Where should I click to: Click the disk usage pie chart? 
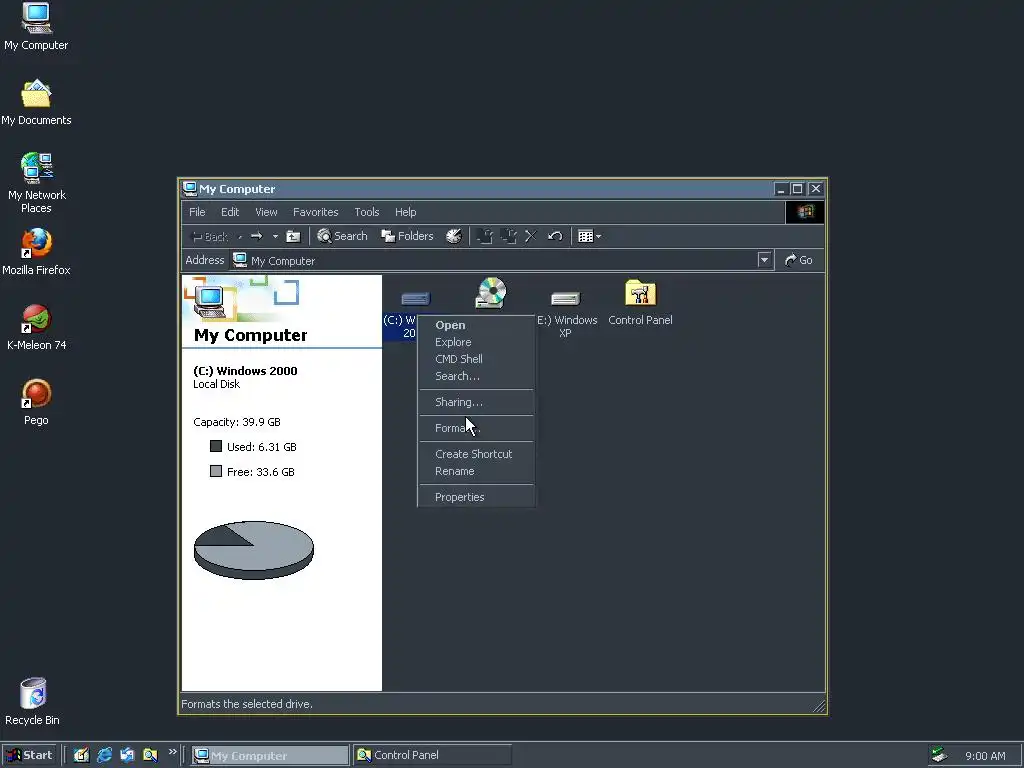pyautogui.click(x=253, y=550)
